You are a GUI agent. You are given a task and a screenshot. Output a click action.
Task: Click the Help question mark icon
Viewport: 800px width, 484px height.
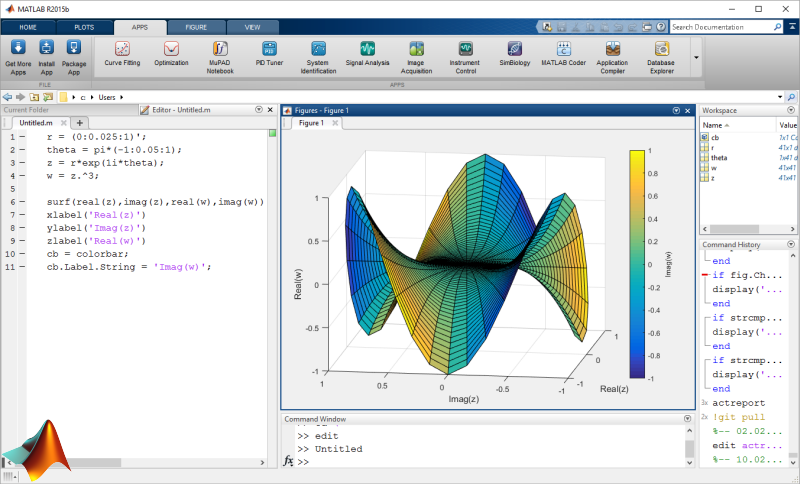tap(661, 27)
